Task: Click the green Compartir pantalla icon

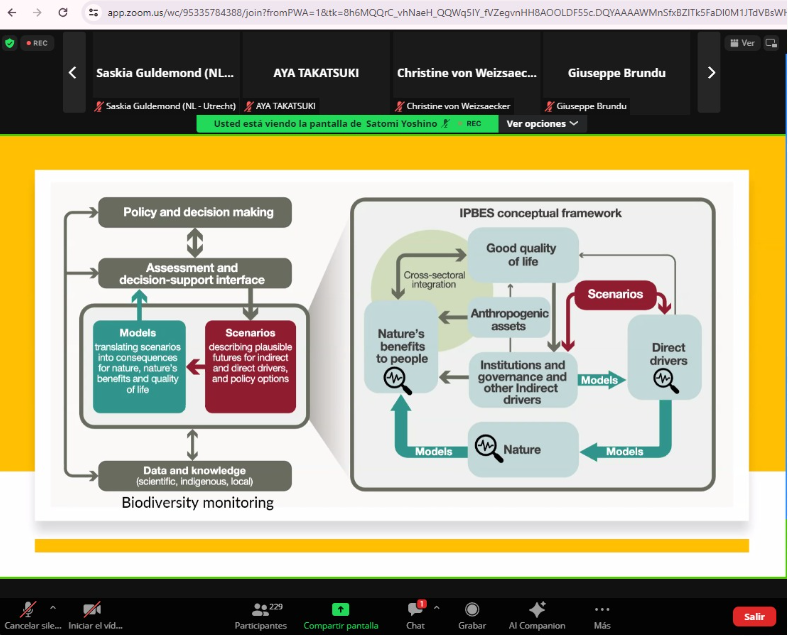Action: point(340,609)
